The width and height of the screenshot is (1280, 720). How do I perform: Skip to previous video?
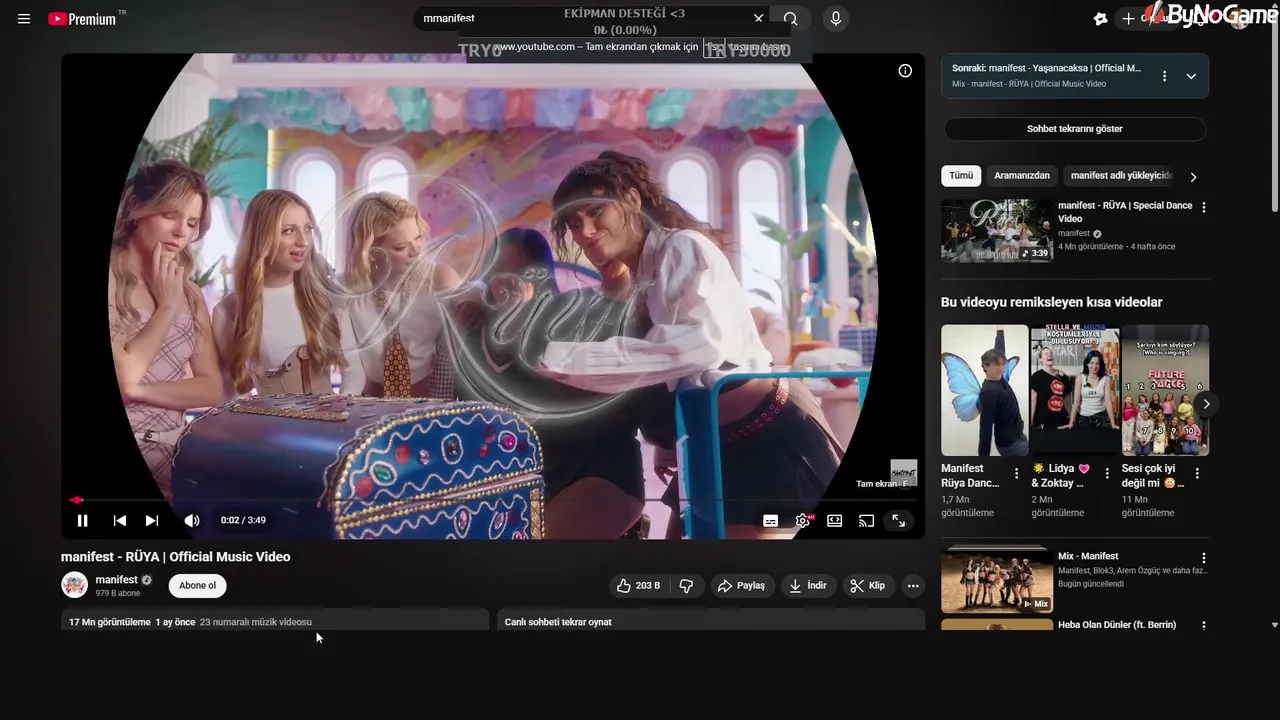point(120,520)
